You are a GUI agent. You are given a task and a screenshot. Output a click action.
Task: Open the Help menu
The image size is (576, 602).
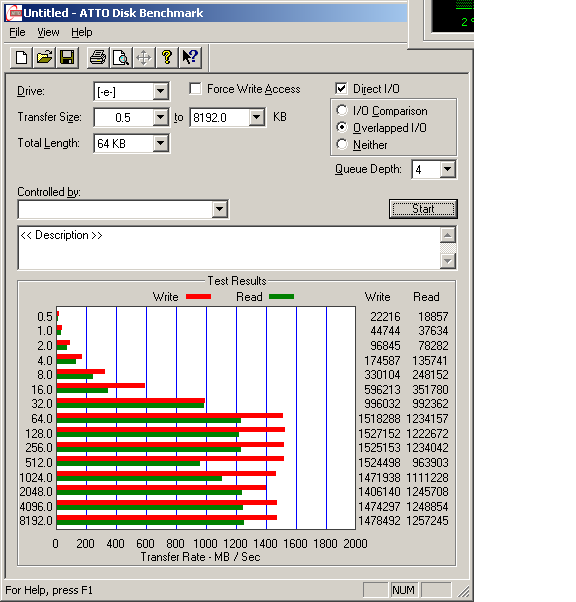[82, 32]
